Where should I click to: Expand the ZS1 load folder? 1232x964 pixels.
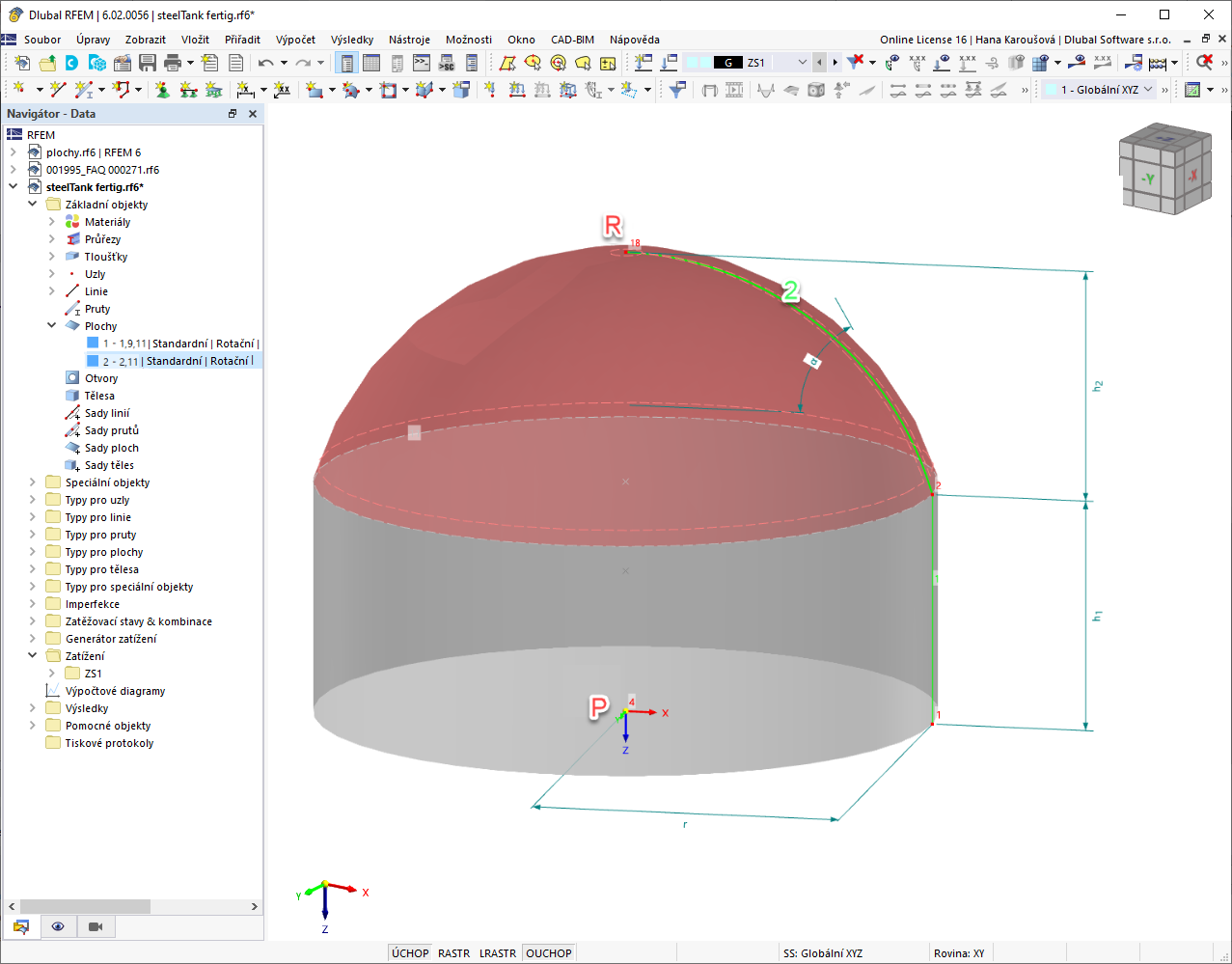[x=52, y=674]
